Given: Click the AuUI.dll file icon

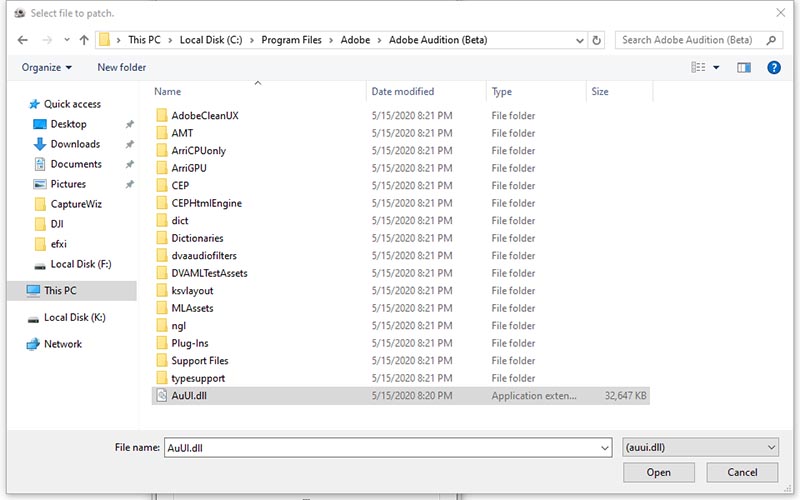Looking at the screenshot, I should pyautogui.click(x=161, y=395).
